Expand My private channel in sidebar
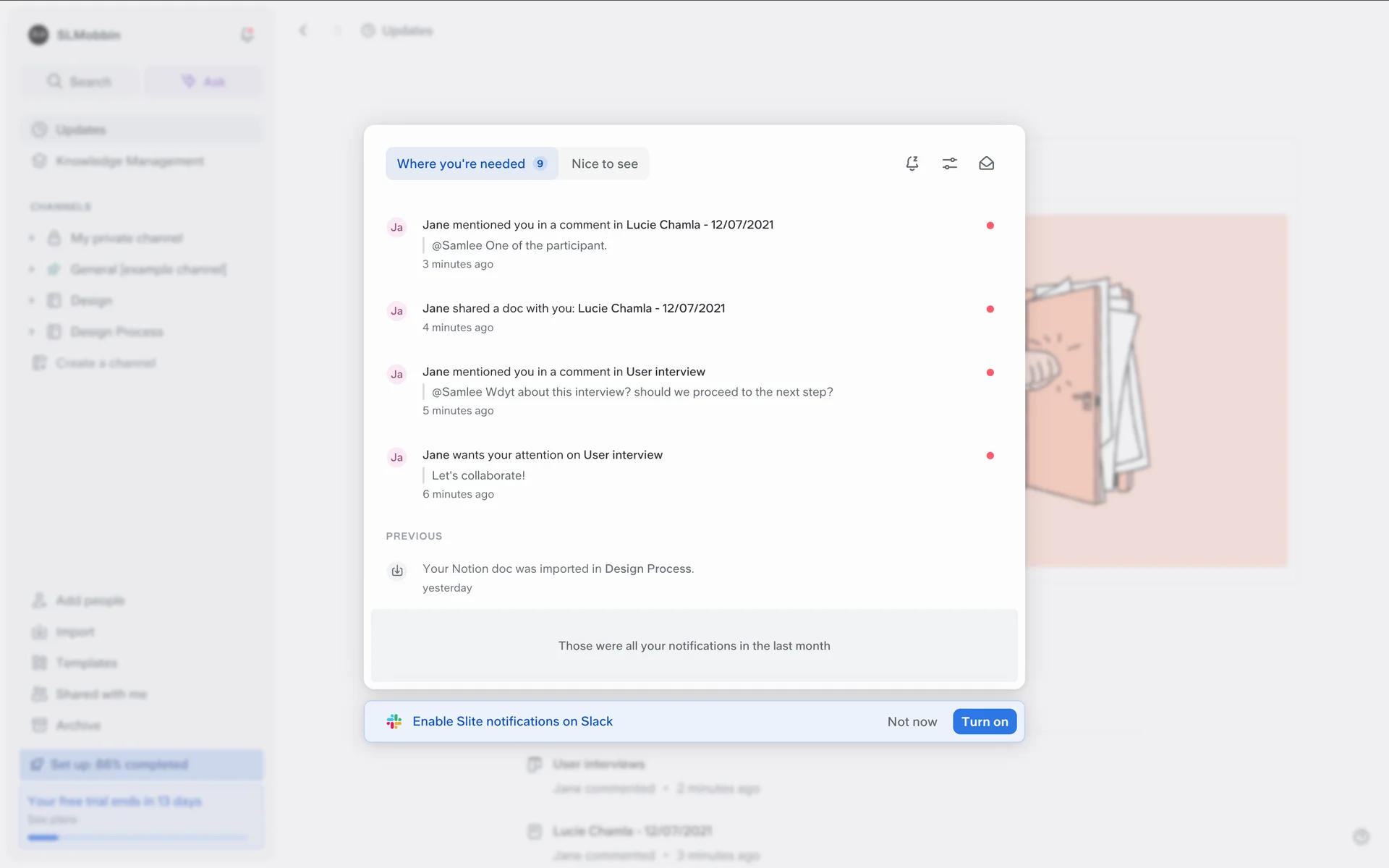This screenshot has width=1389, height=868. (32, 238)
